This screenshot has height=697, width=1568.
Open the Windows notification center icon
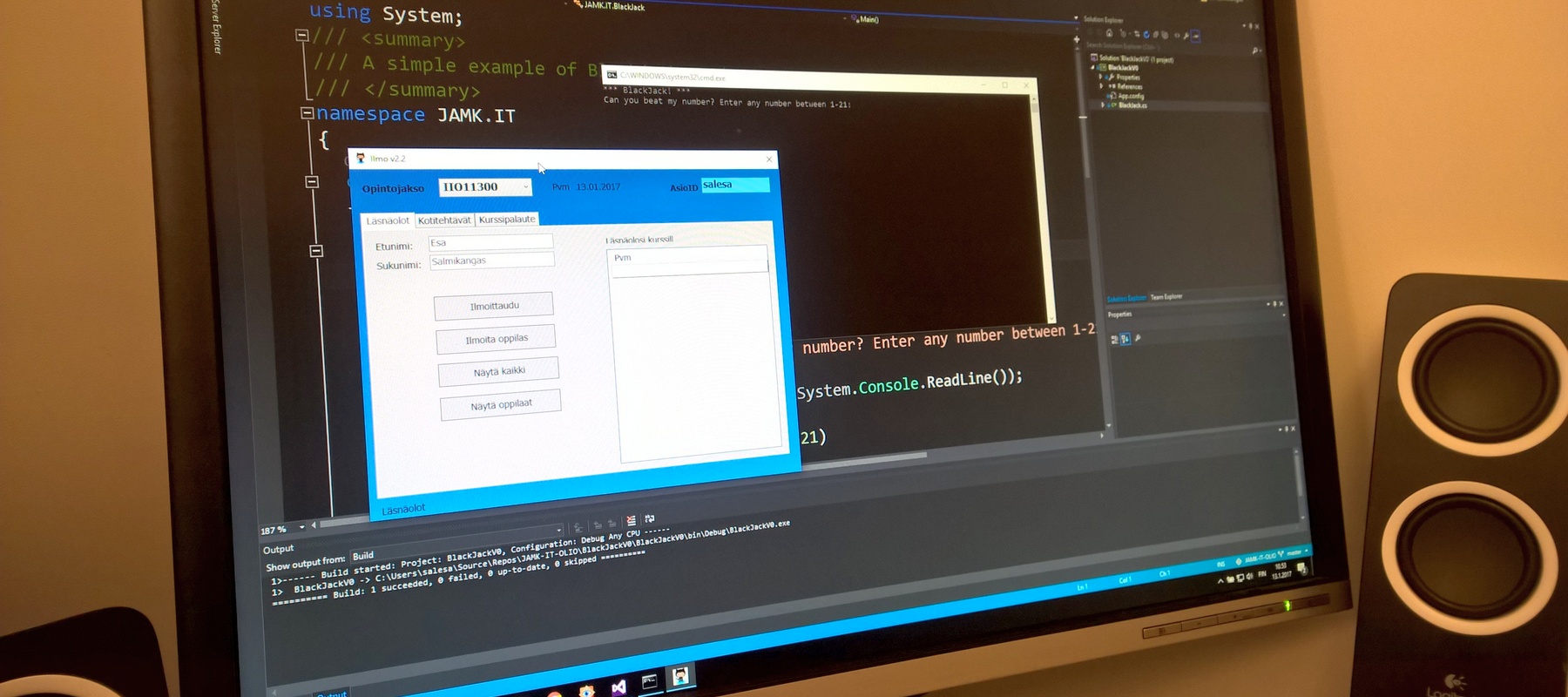(x=1301, y=570)
